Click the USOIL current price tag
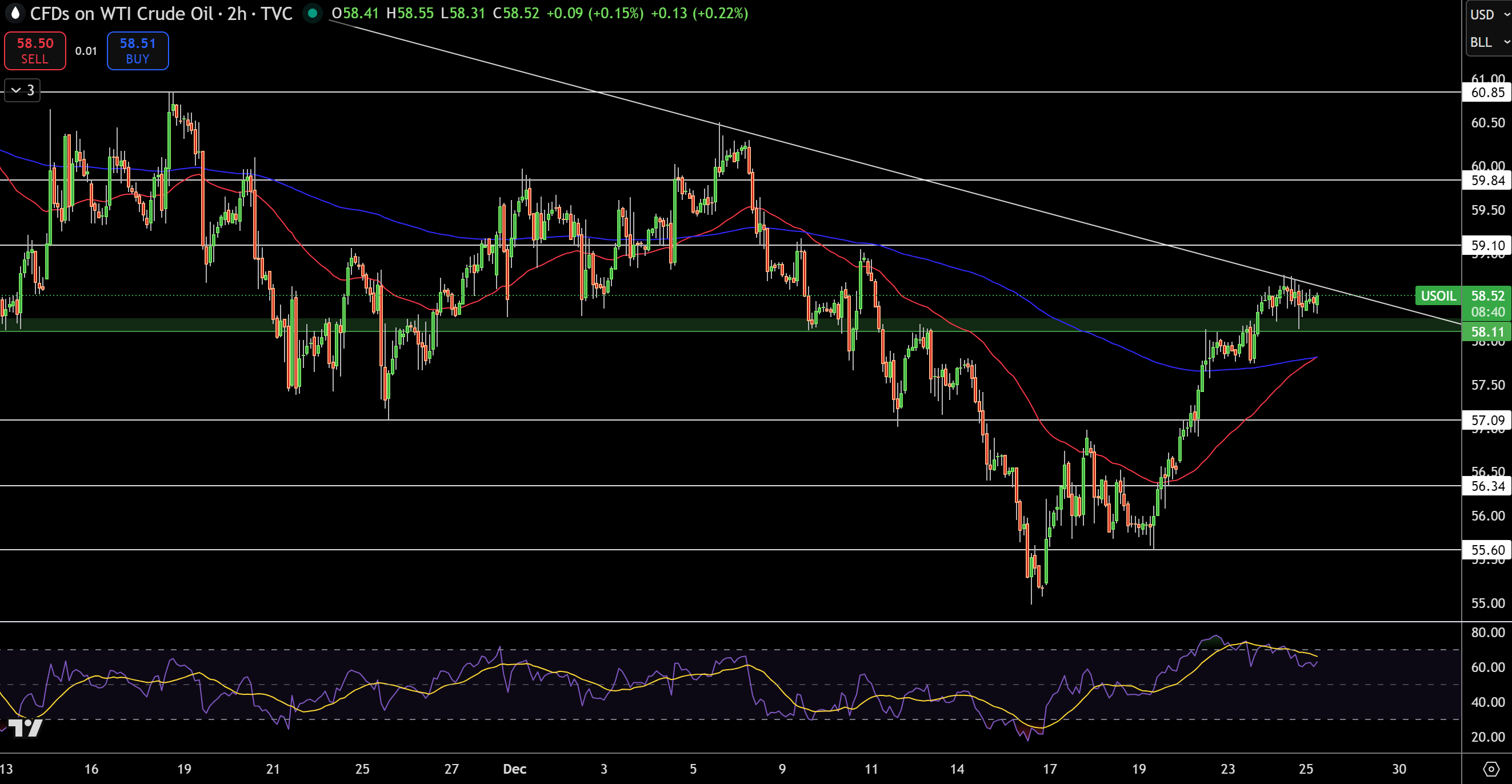The height and width of the screenshot is (784, 1512). click(x=1438, y=296)
